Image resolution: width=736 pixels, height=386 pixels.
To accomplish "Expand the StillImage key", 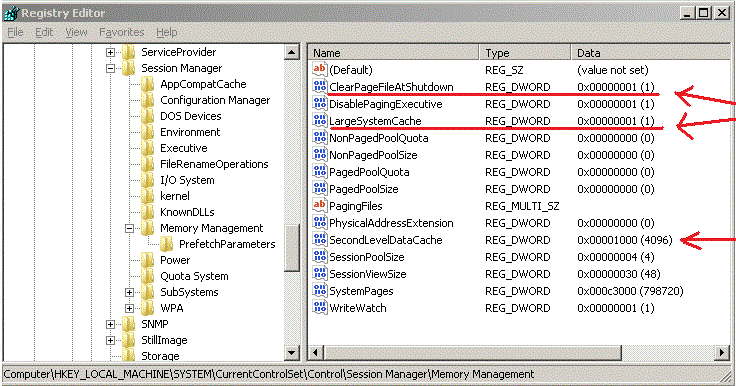I will 110,340.
